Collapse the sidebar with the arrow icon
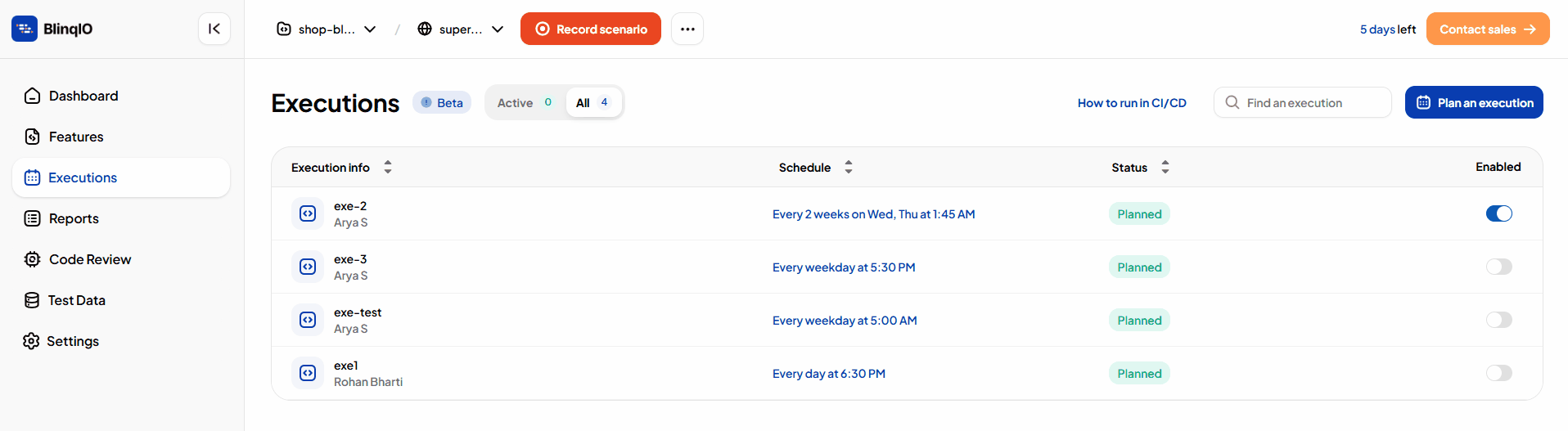The height and width of the screenshot is (431, 1568). [214, 29]
